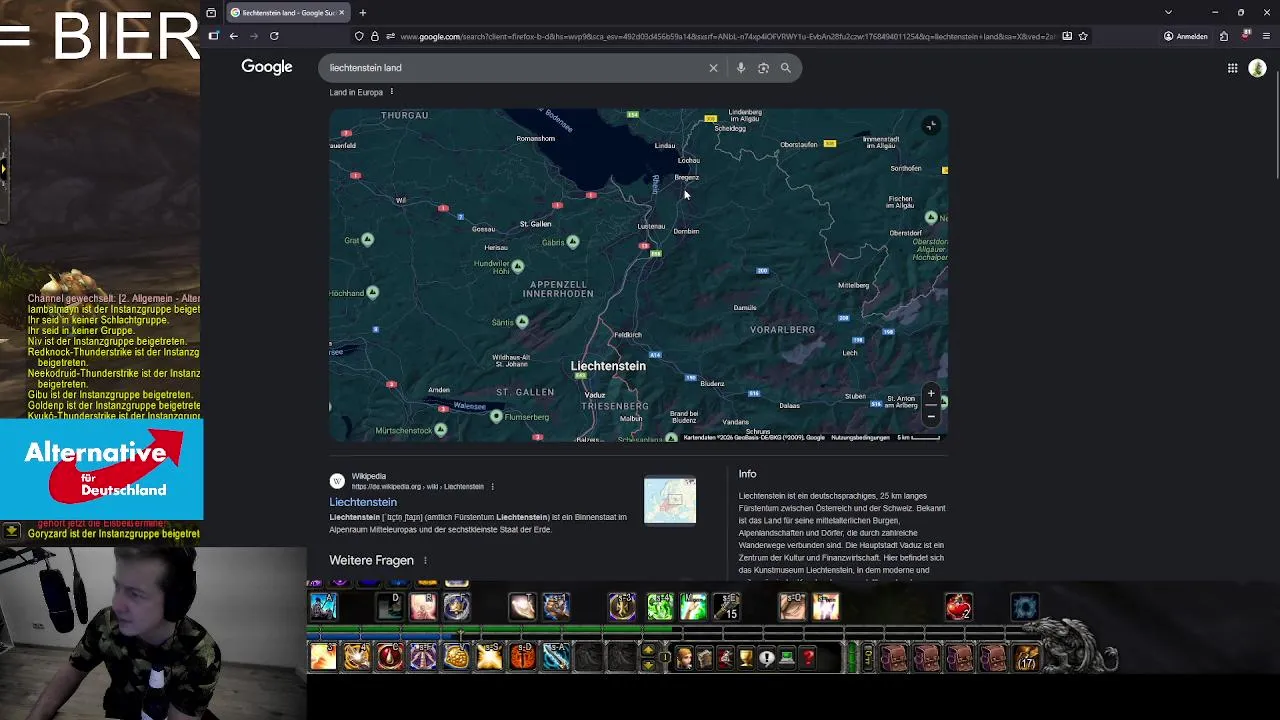The height and width of the screenshot is (720, 1280).
Task: Click the Gäbris green pin on map
Action: coord(573,242)
